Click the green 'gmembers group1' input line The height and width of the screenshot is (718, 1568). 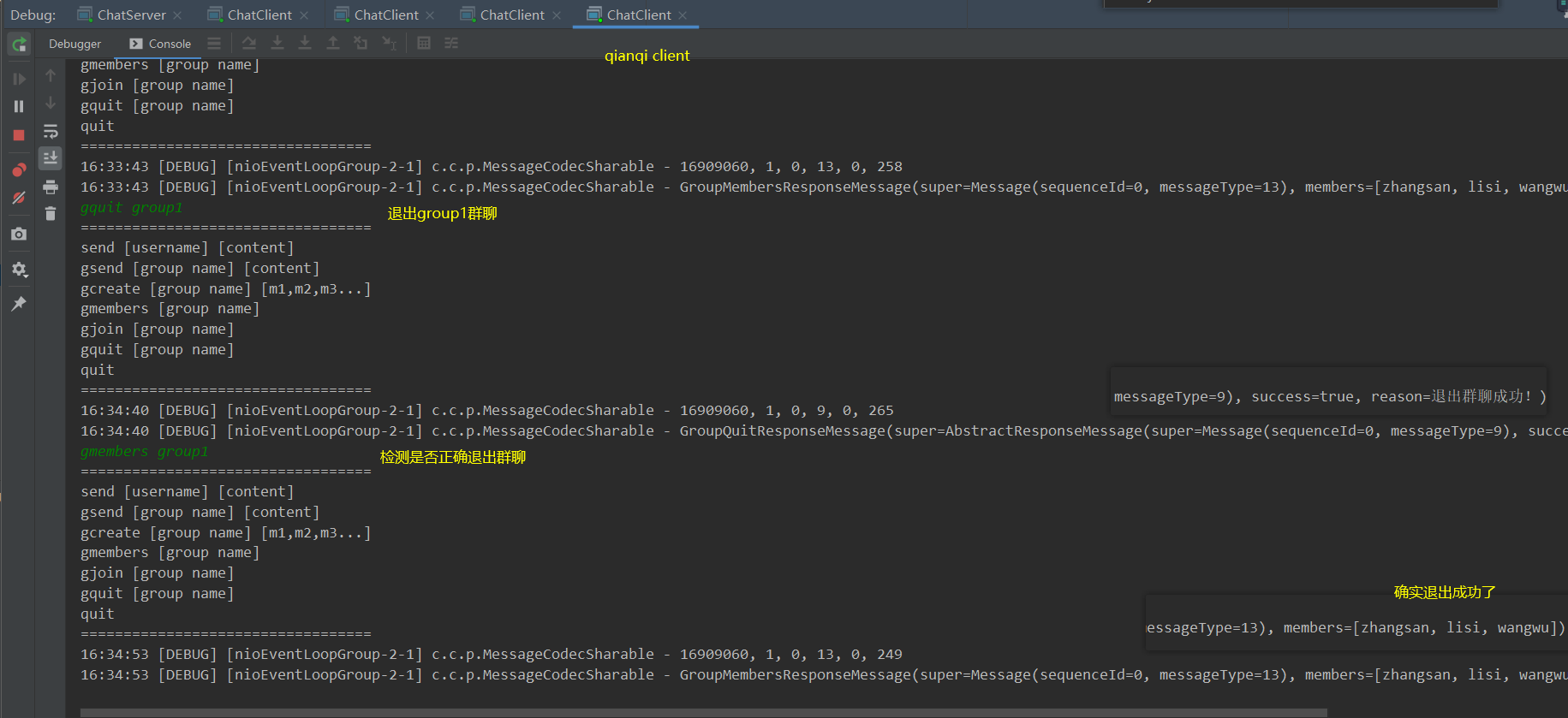(145, 451)
